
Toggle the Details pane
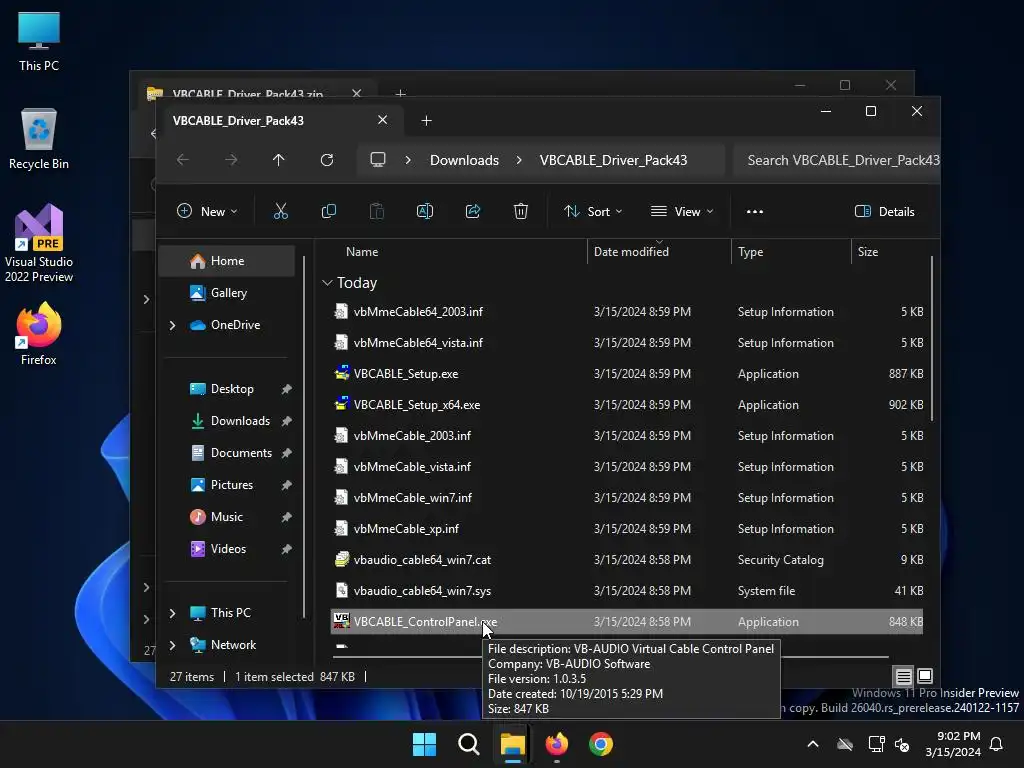(885, 212)
